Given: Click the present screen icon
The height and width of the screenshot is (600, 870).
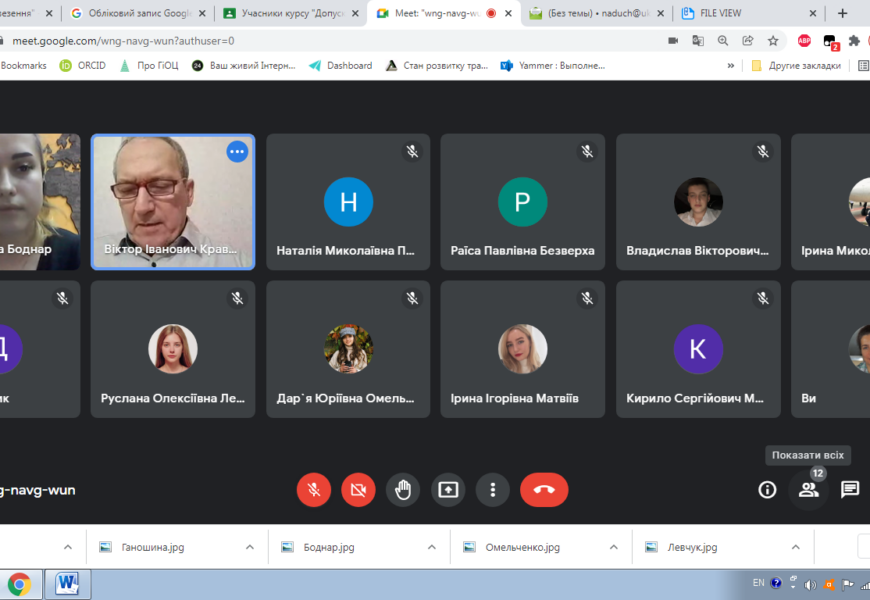Looking at the screenshot, I should click(x=448, y=490).
